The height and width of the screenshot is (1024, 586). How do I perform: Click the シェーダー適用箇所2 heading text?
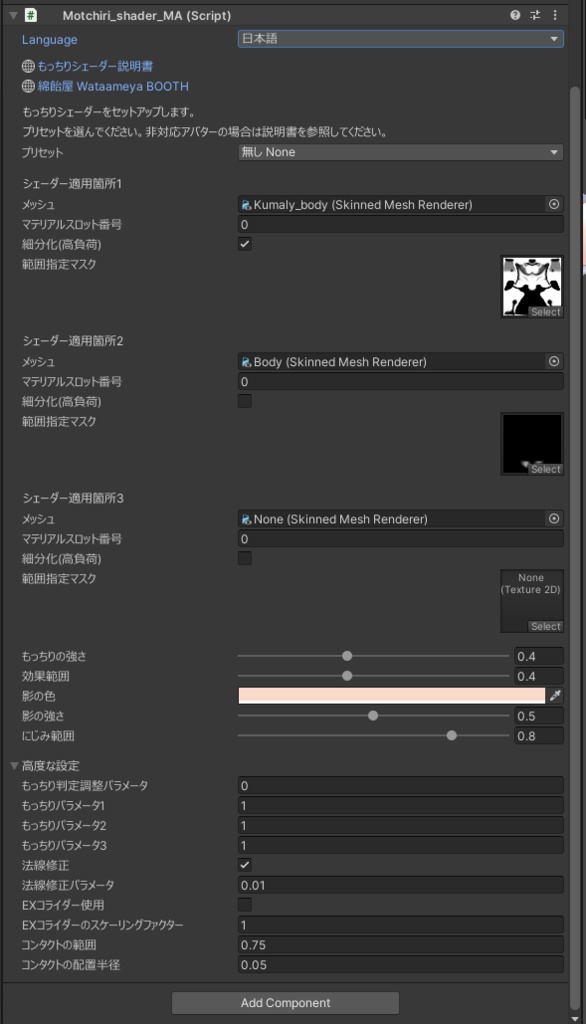tap(73, 341)
